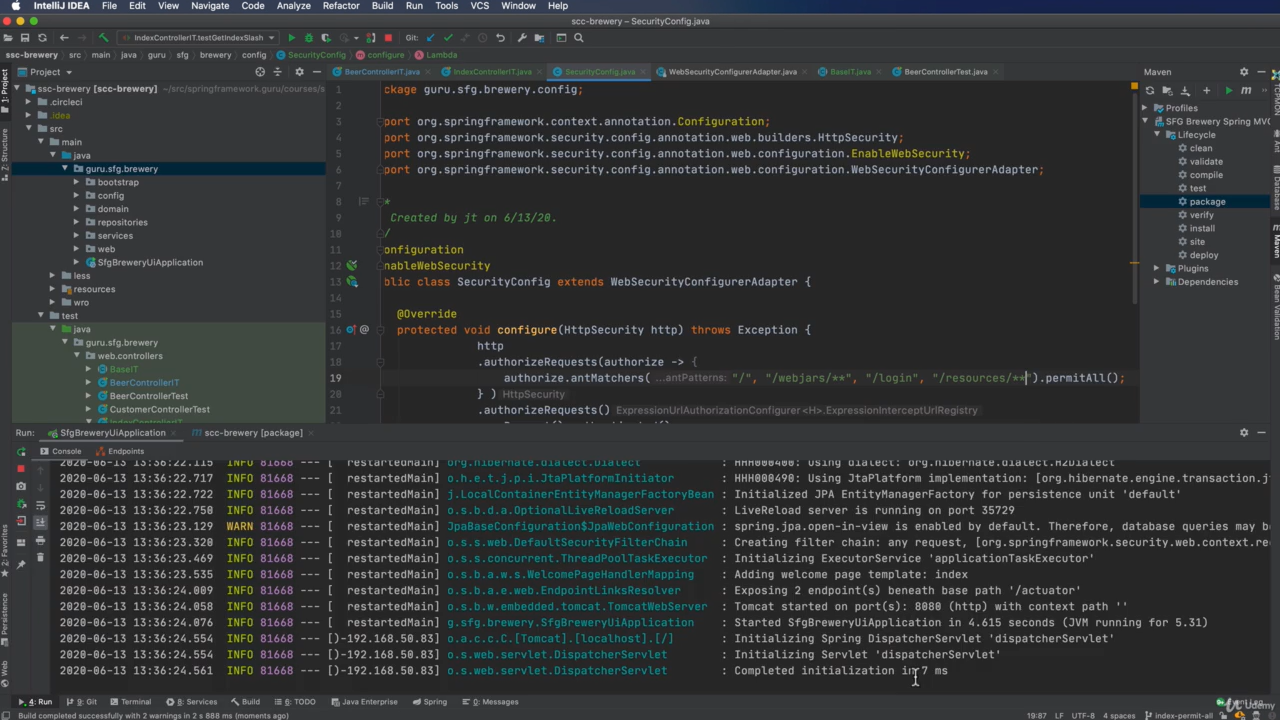Select the install lifecycle goal
1280x720 pixels.
[x=1202, y=228]
